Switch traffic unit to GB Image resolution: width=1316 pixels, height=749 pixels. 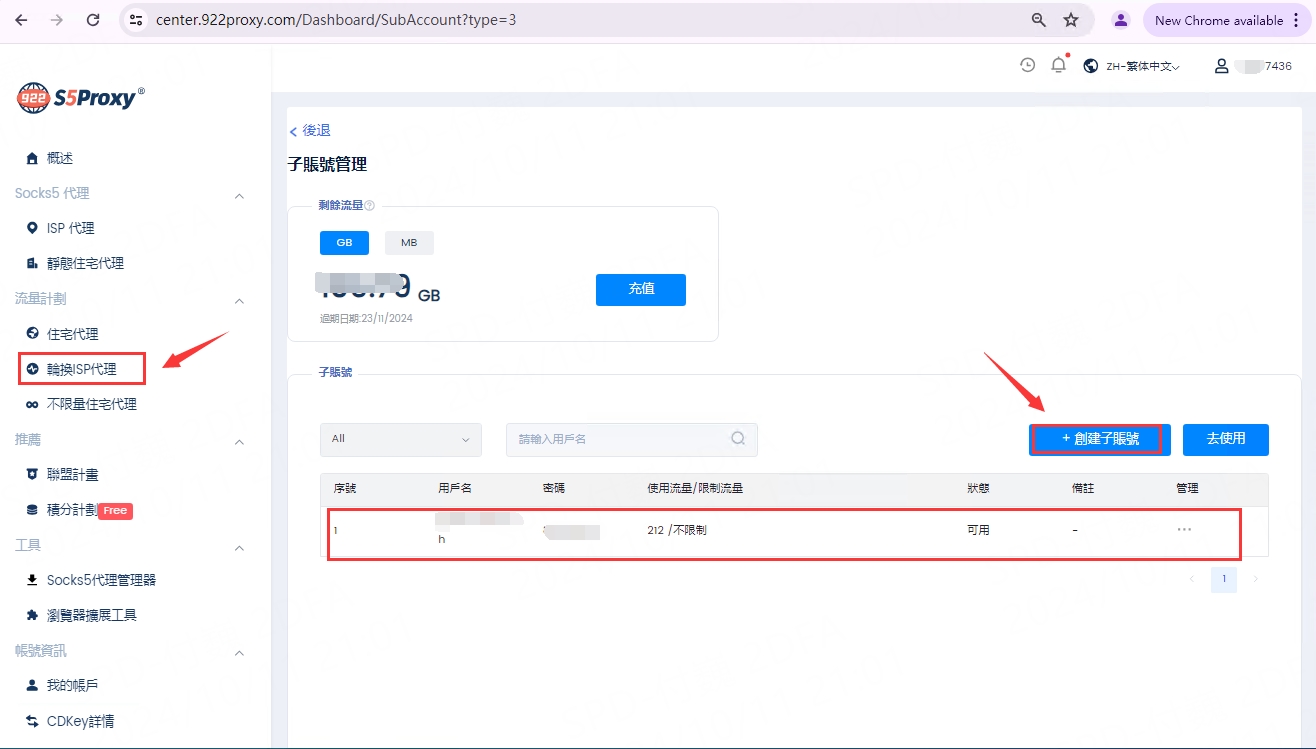344,243
